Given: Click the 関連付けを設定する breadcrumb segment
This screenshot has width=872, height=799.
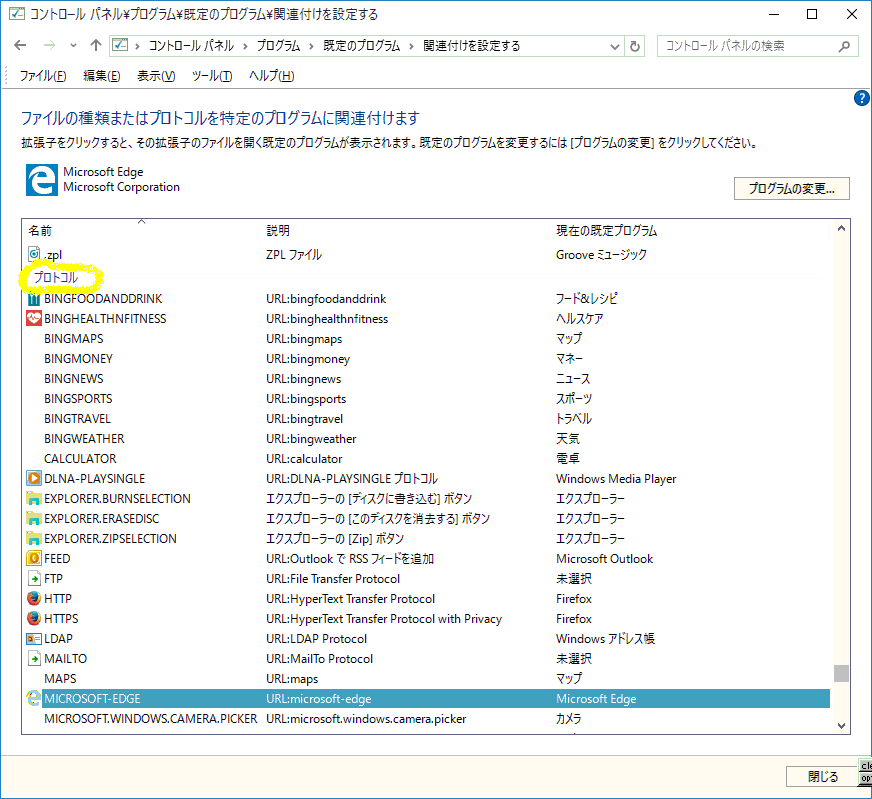Looking at the screenshot, I should coord(472,46).
